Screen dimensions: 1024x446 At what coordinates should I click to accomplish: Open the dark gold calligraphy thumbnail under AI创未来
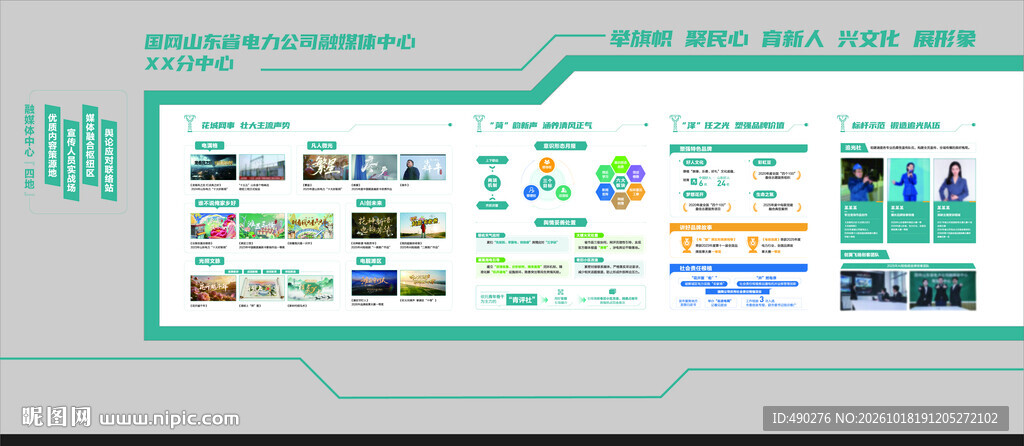pyautogui.click(x=374, y=225)
